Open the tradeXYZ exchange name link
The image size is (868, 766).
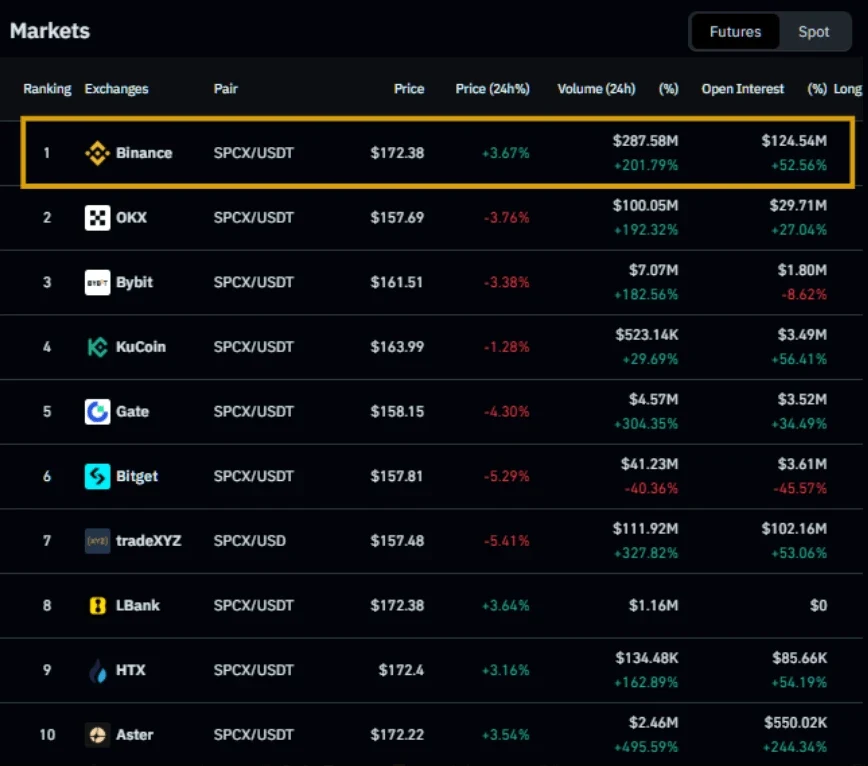pyautogui.click(x=148, y=541)
